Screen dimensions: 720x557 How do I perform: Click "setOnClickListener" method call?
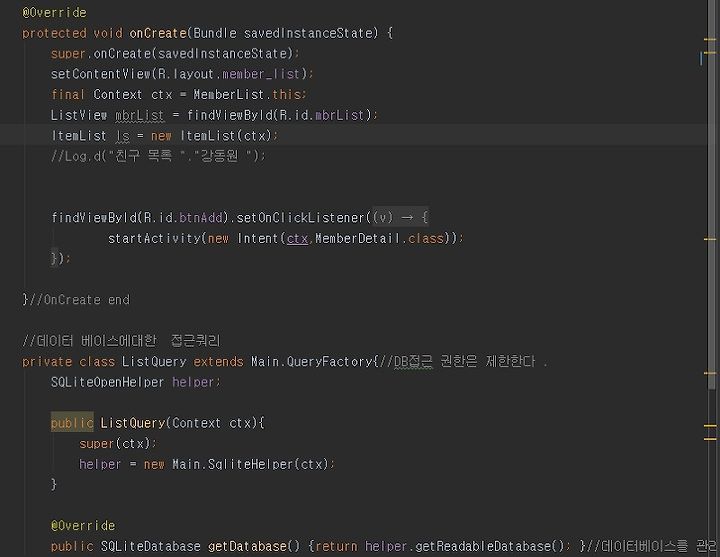pos(300,217)
